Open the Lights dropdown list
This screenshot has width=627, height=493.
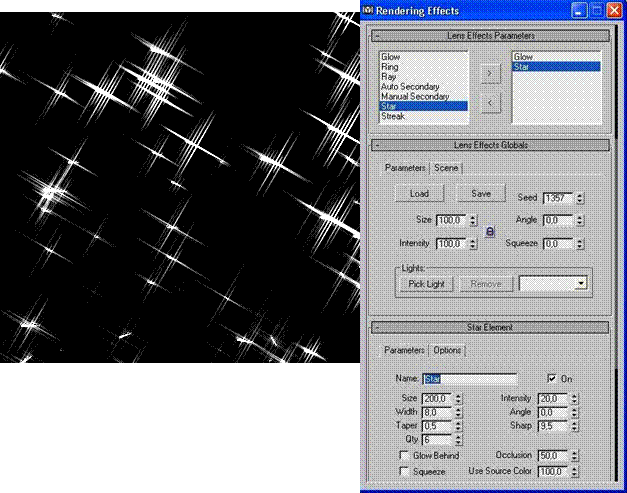[x=581, y=284]
